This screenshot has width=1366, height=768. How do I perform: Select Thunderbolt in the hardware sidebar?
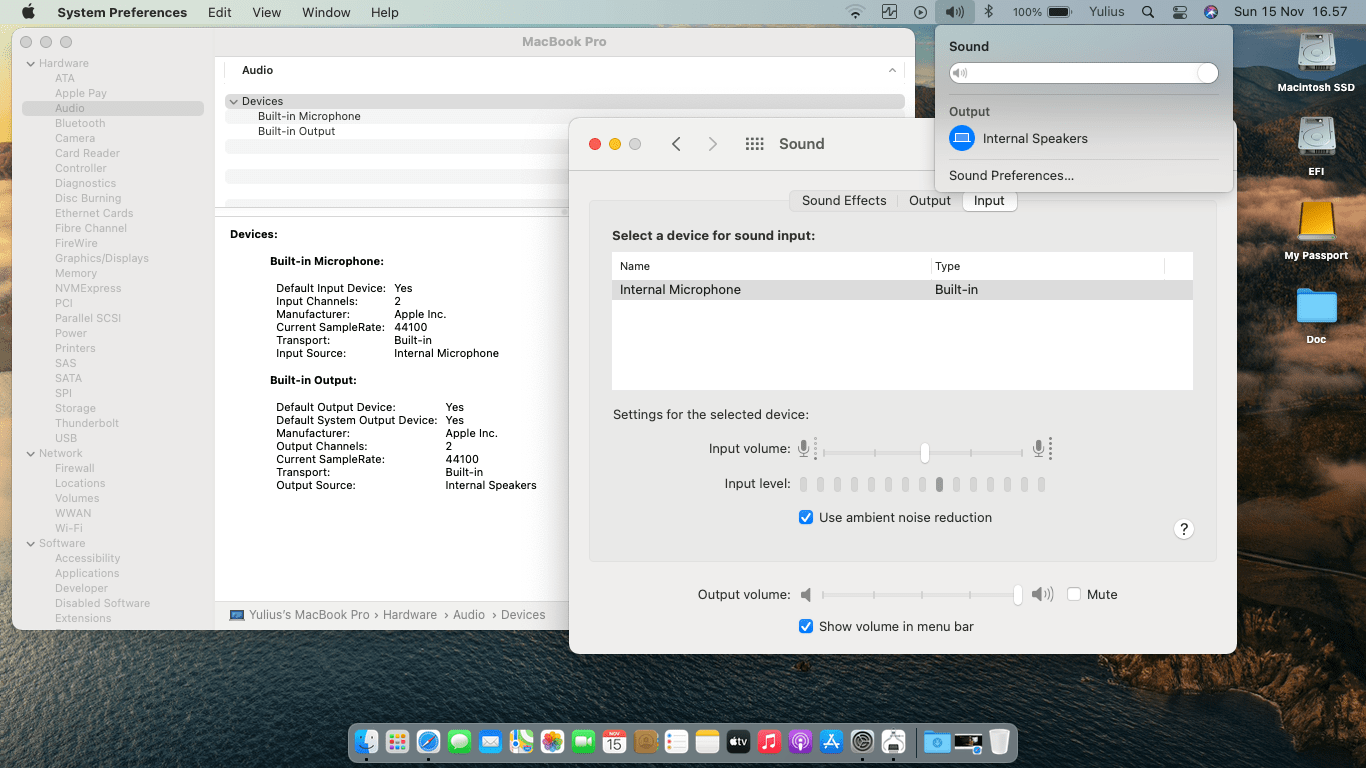(x=87, y=424)
